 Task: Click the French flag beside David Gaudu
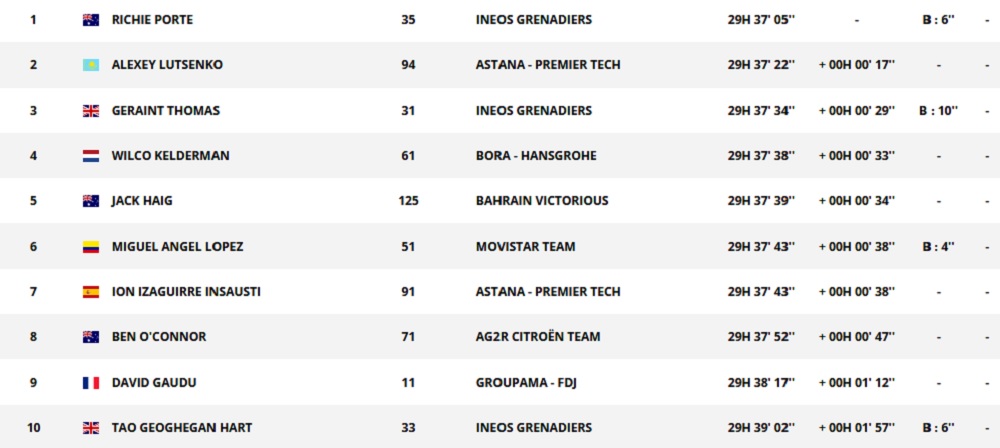(91, 383)
